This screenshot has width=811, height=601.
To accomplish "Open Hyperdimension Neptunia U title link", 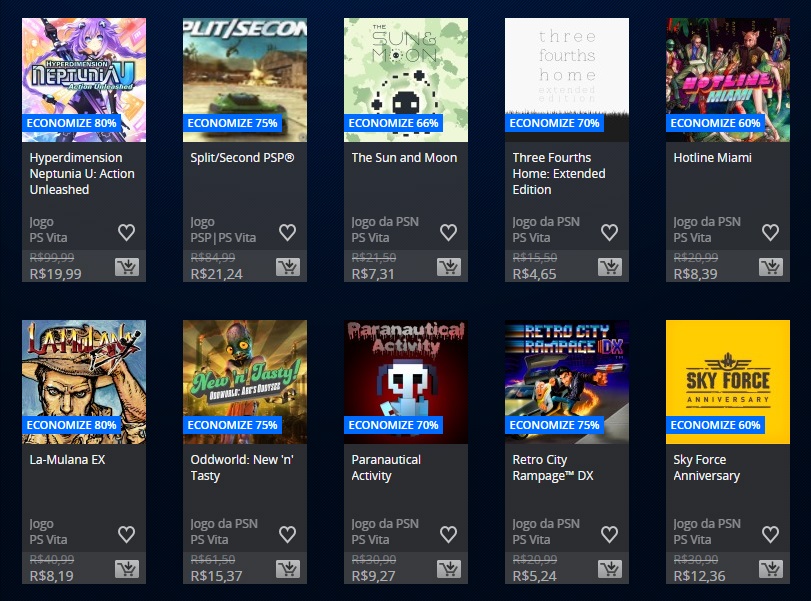I will [82, 174].
